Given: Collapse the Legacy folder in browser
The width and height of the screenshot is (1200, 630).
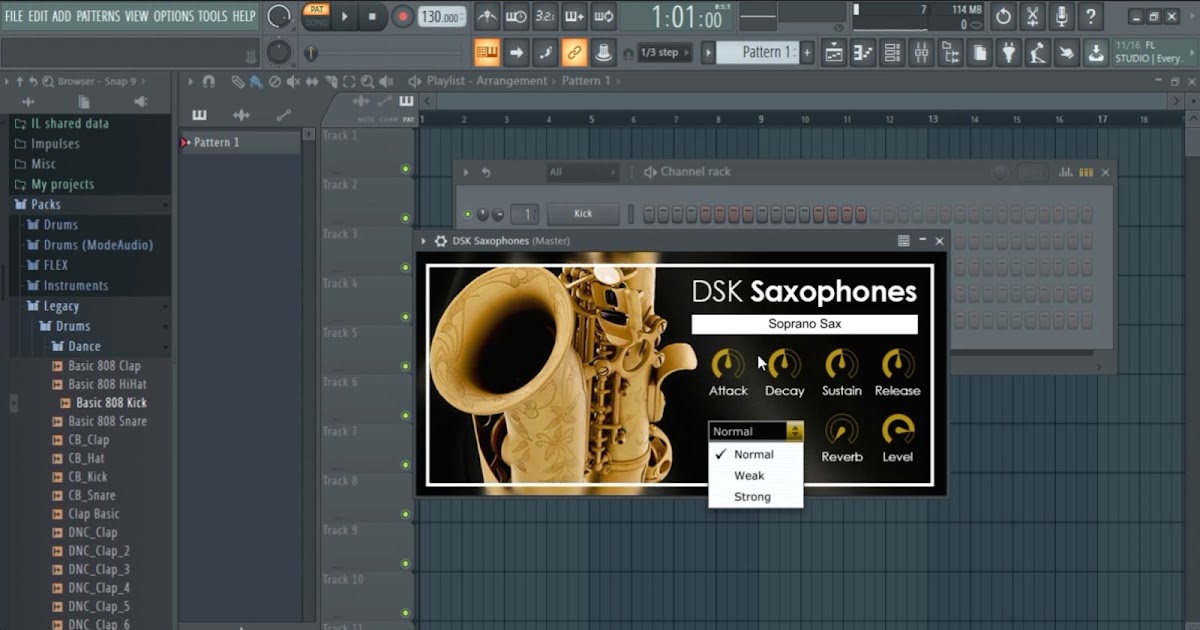Looking at the screenshot, I should tap(61, 306).
